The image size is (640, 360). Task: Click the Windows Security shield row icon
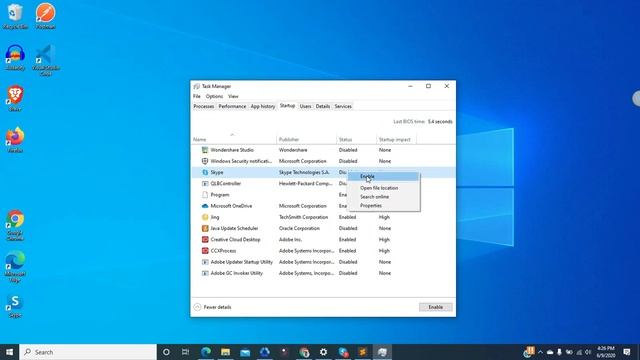click(x=205, y=161)
